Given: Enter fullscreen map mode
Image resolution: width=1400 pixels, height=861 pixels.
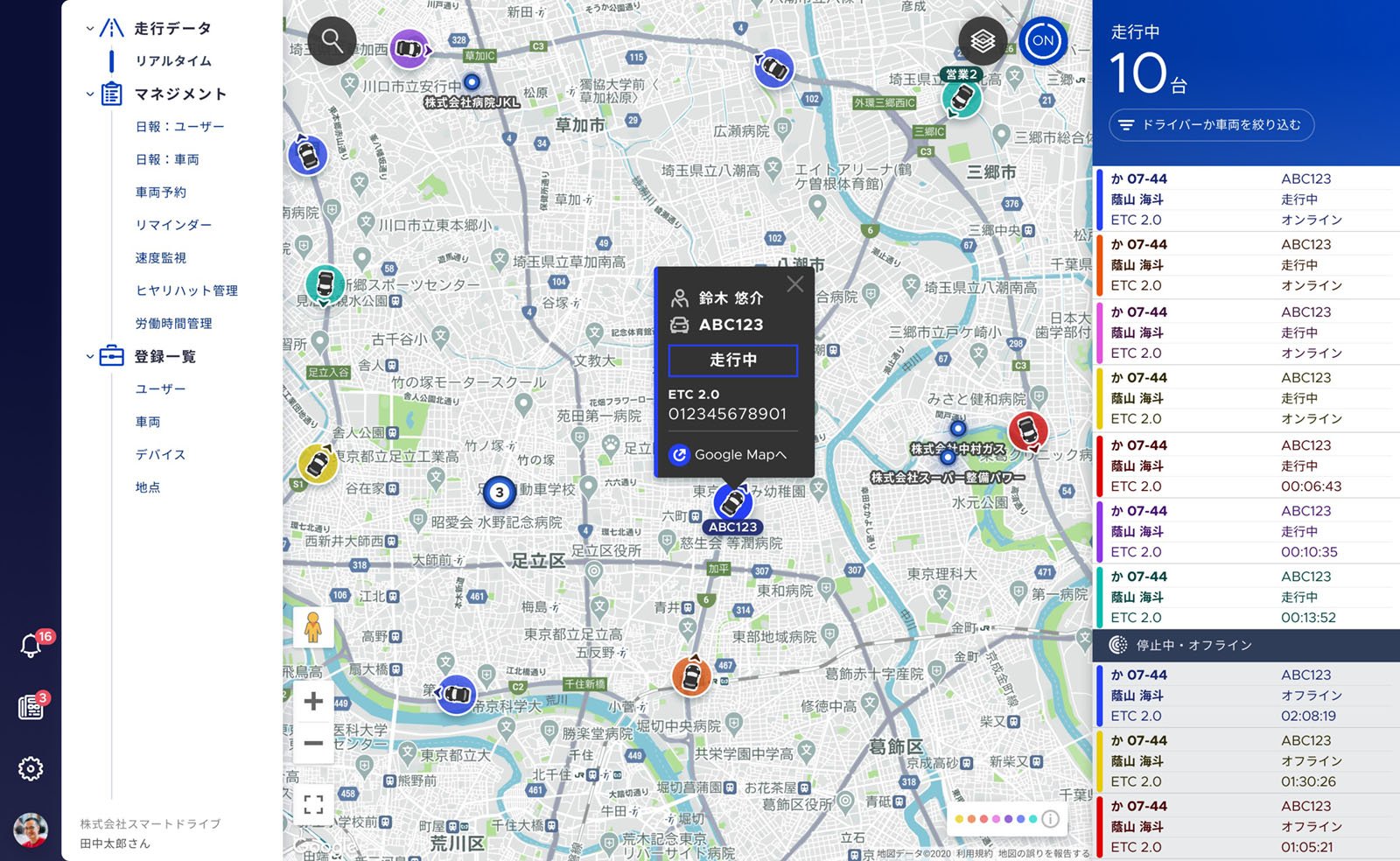Looking at the screenshot, I should pyautogui.click(x=314, y=804).
